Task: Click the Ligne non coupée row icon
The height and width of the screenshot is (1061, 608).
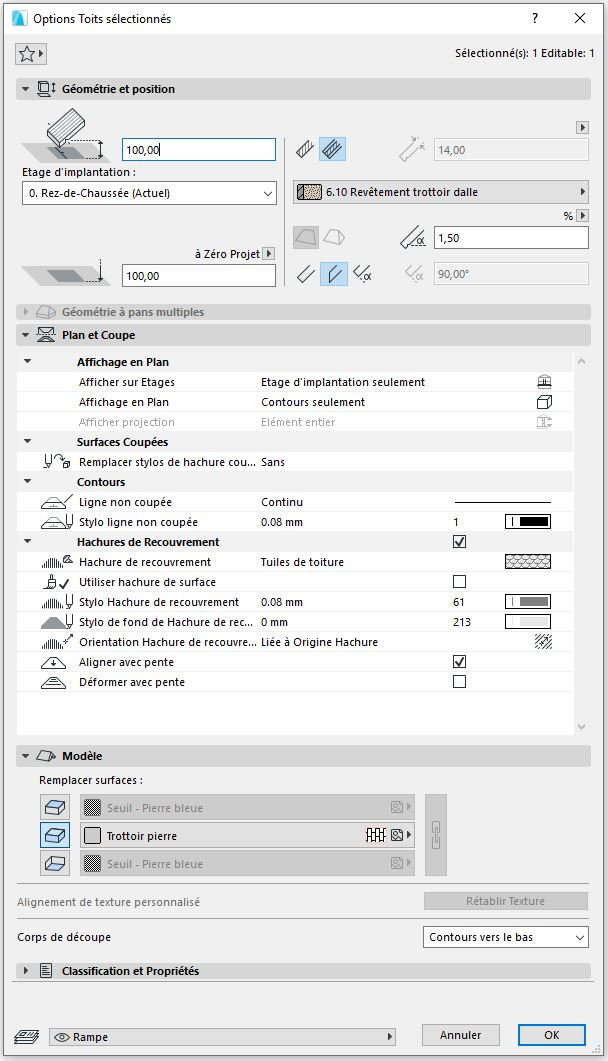Action: [57, 502]
